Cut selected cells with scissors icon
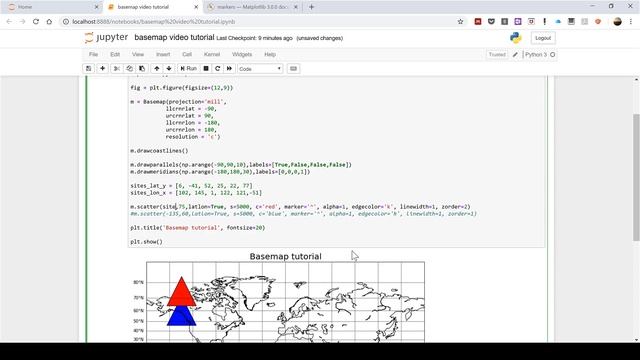Viewport: 640px width, 360px height. [x=117, y=69]
